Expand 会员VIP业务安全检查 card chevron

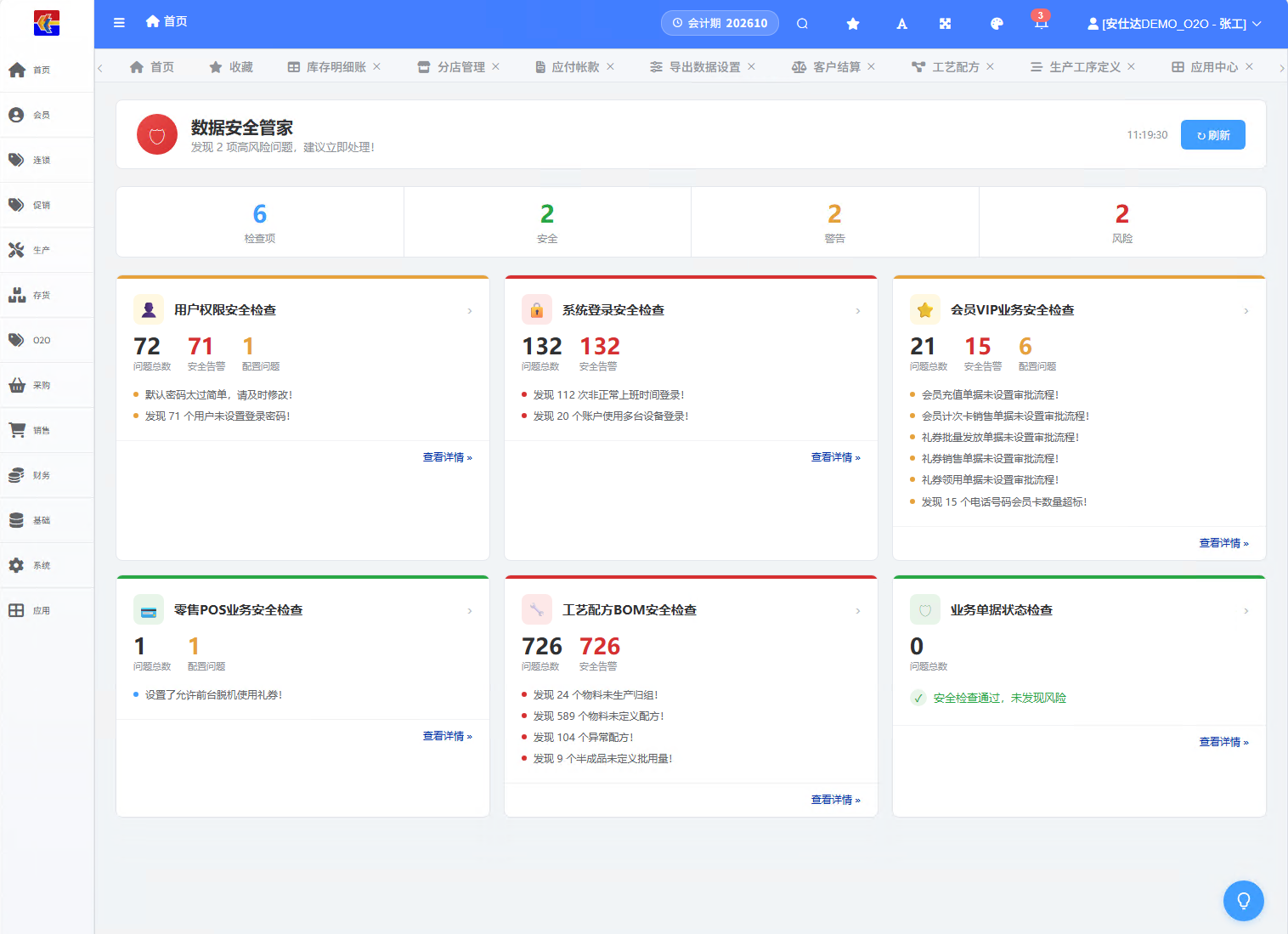1246,311
